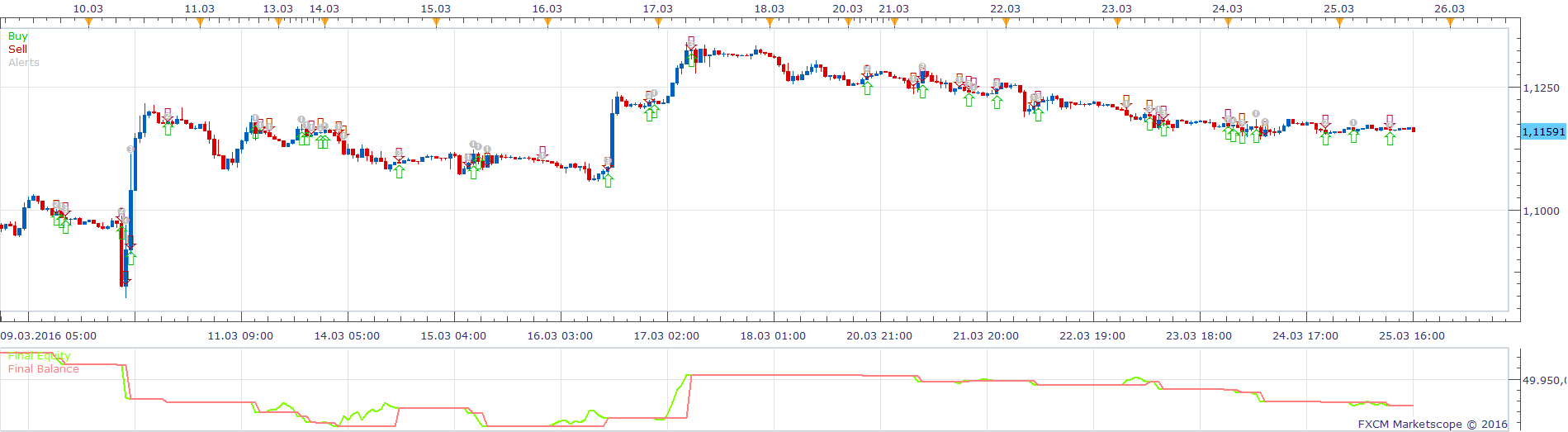Image resolution: width=1568 pixels, height=432 pixels.
Task: Click the 49.950,0 equity axis label
Action: coord(1543,381)
